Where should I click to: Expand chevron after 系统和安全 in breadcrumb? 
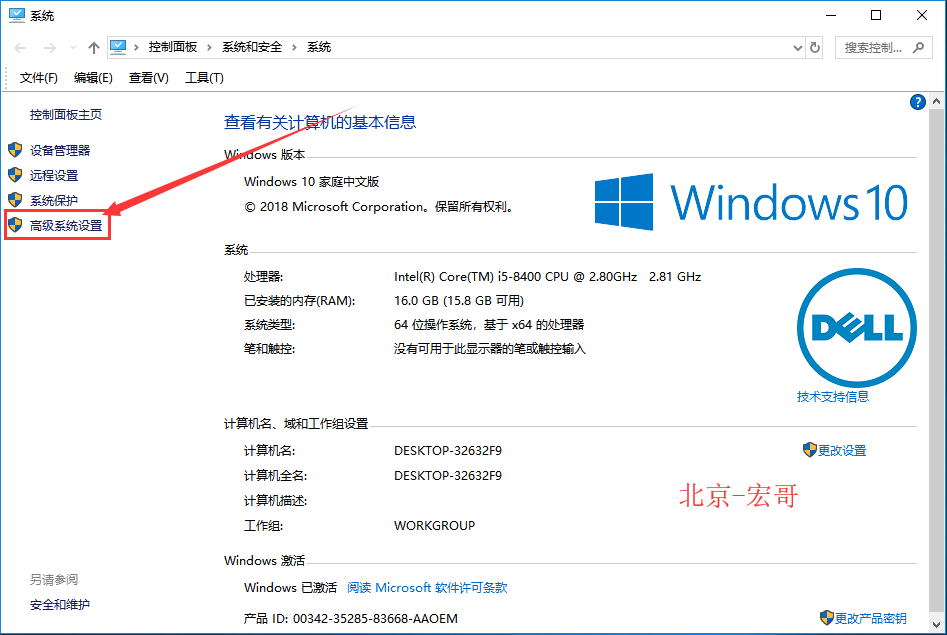pyautogui.click(x=294, y=47)
